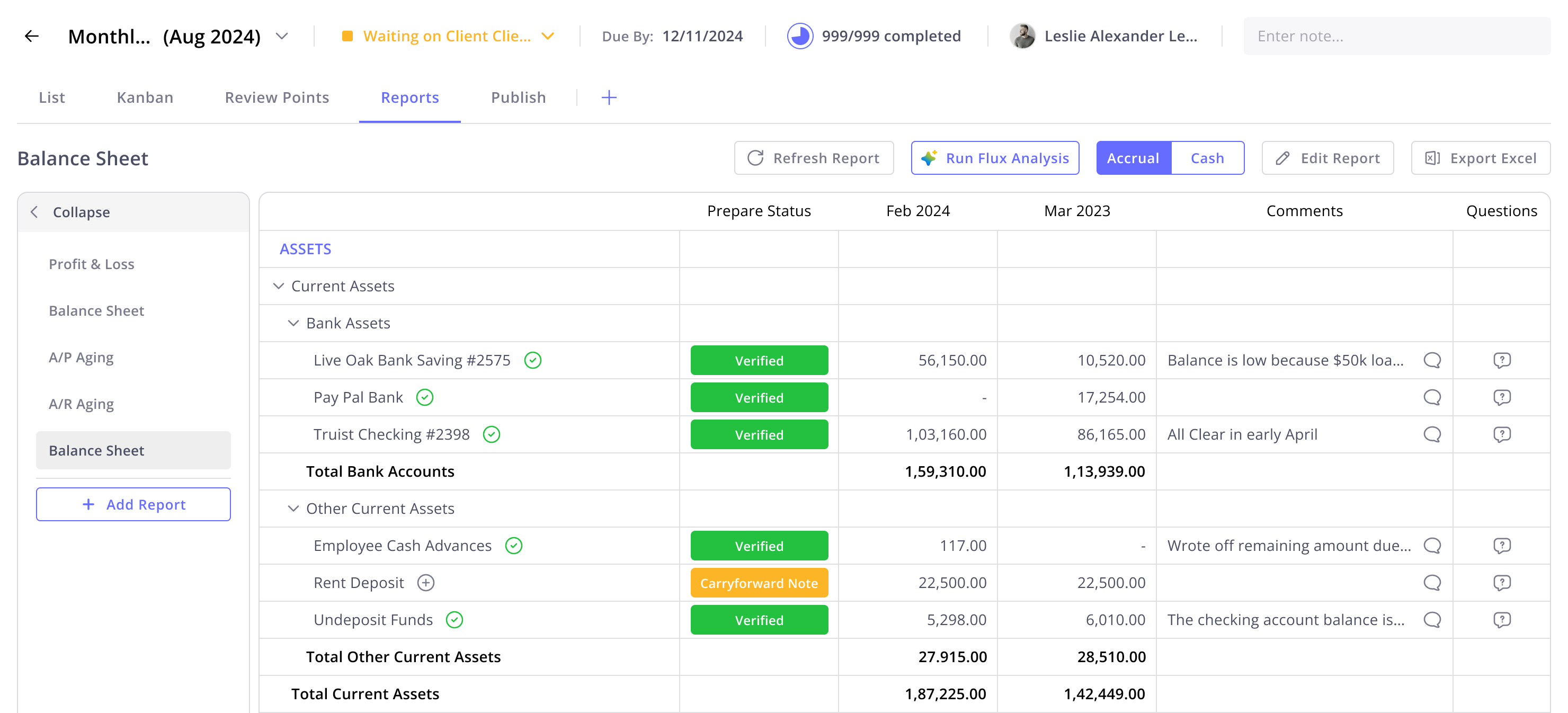
Task: Open Profit & Loss report in sidebar
Action: point(91,264)
